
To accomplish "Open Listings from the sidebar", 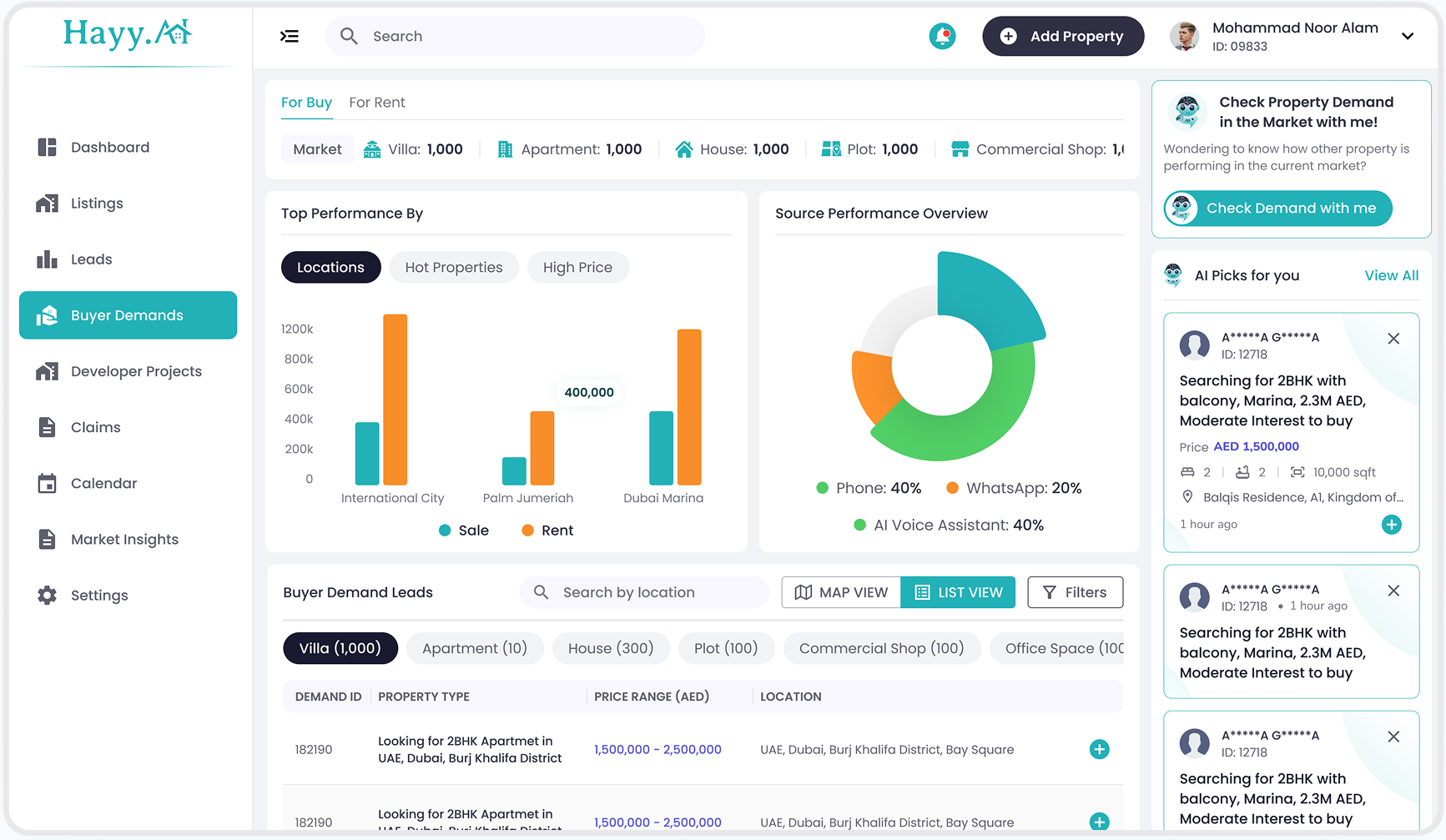I will click(97, 204).
